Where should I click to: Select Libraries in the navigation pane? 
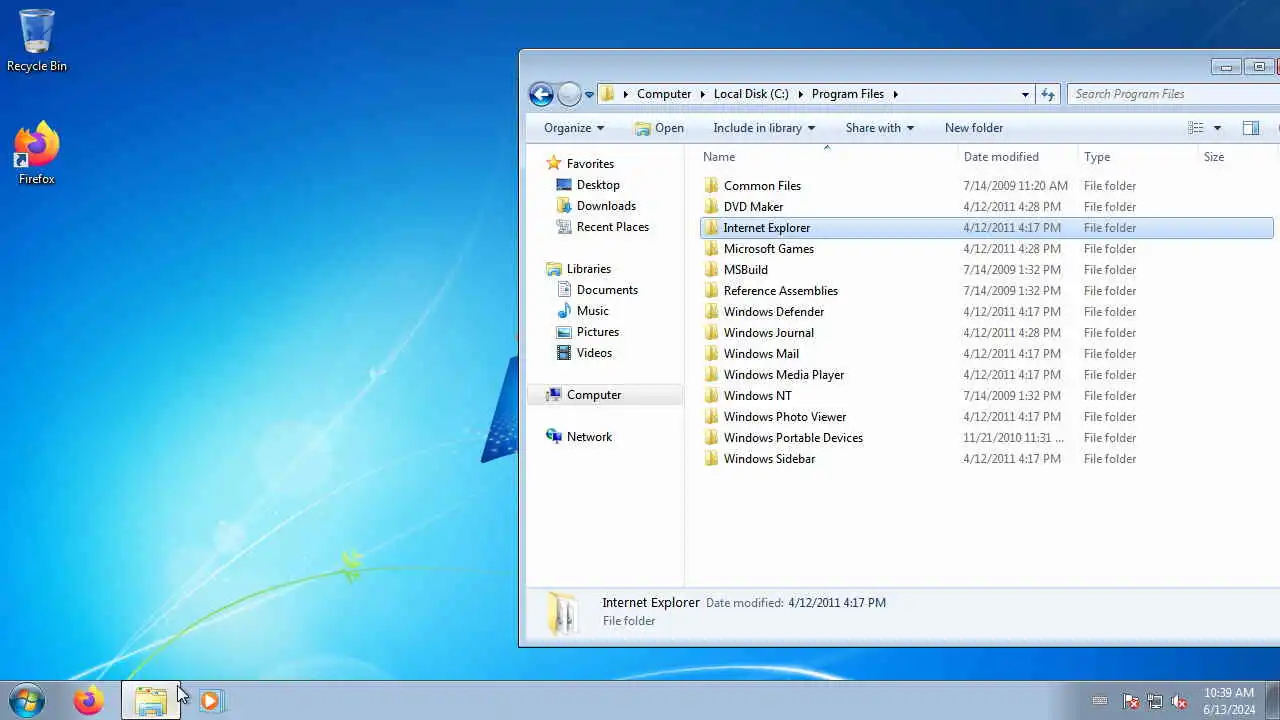[x=588, y=269]
